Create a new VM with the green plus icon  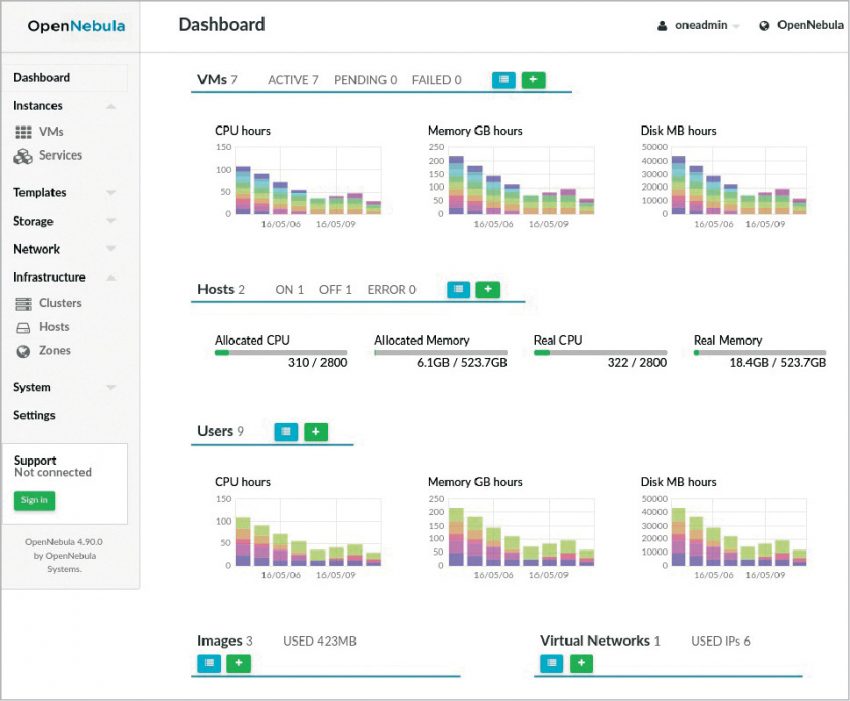pyautogui.click(x=533, y=80)
